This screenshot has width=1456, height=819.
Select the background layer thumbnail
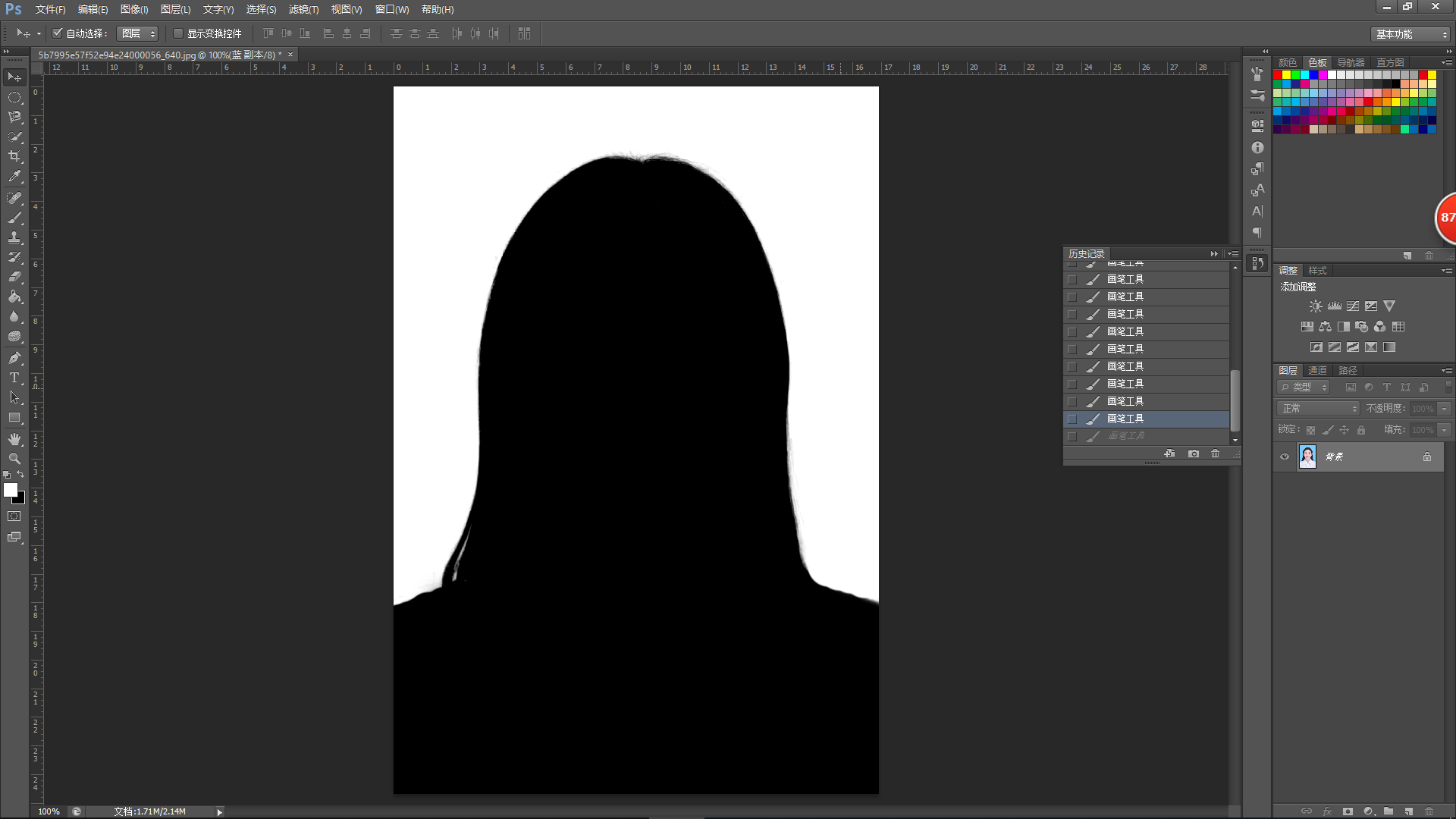1307,457
